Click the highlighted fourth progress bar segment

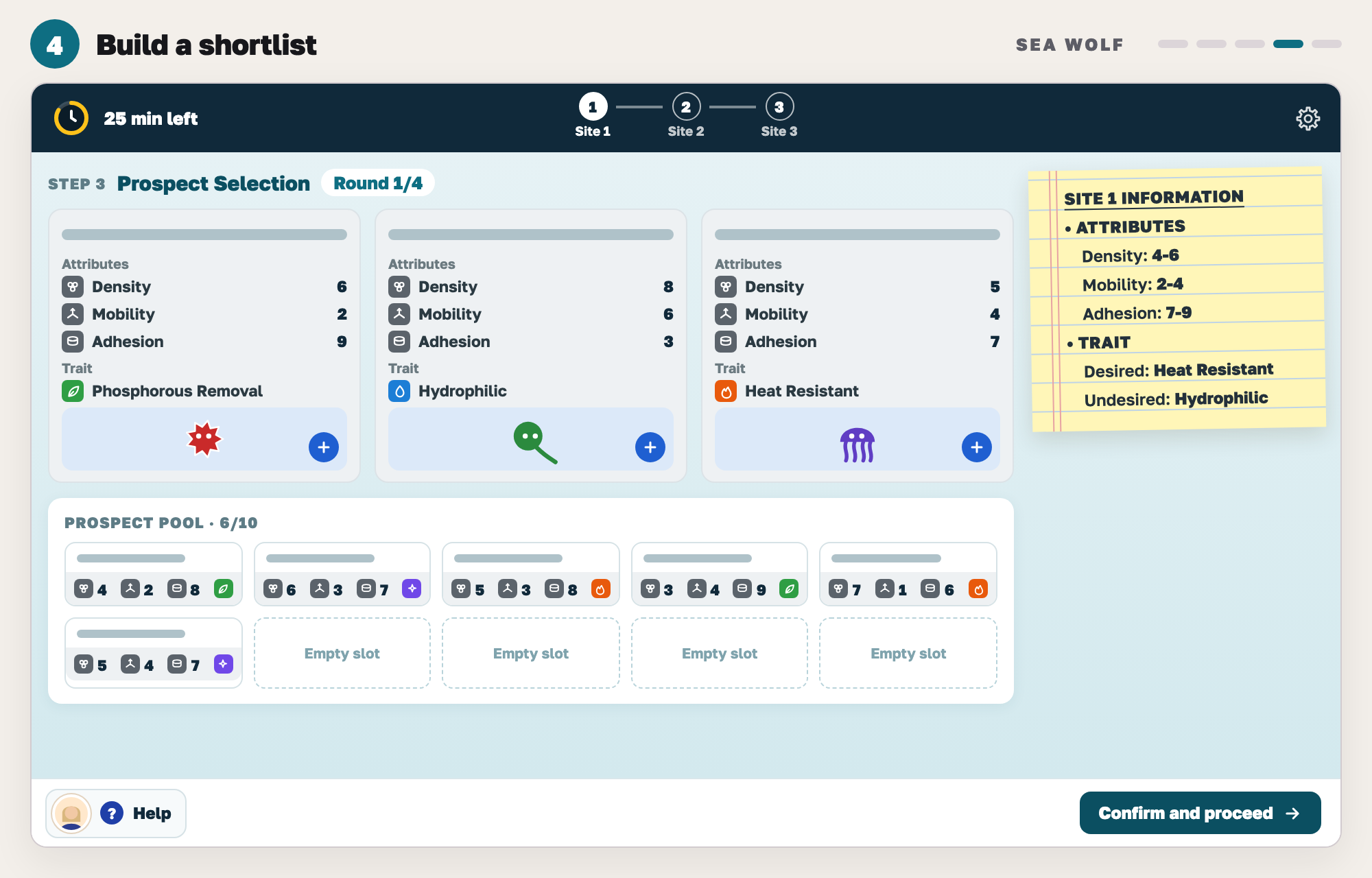coord(1288,44)
